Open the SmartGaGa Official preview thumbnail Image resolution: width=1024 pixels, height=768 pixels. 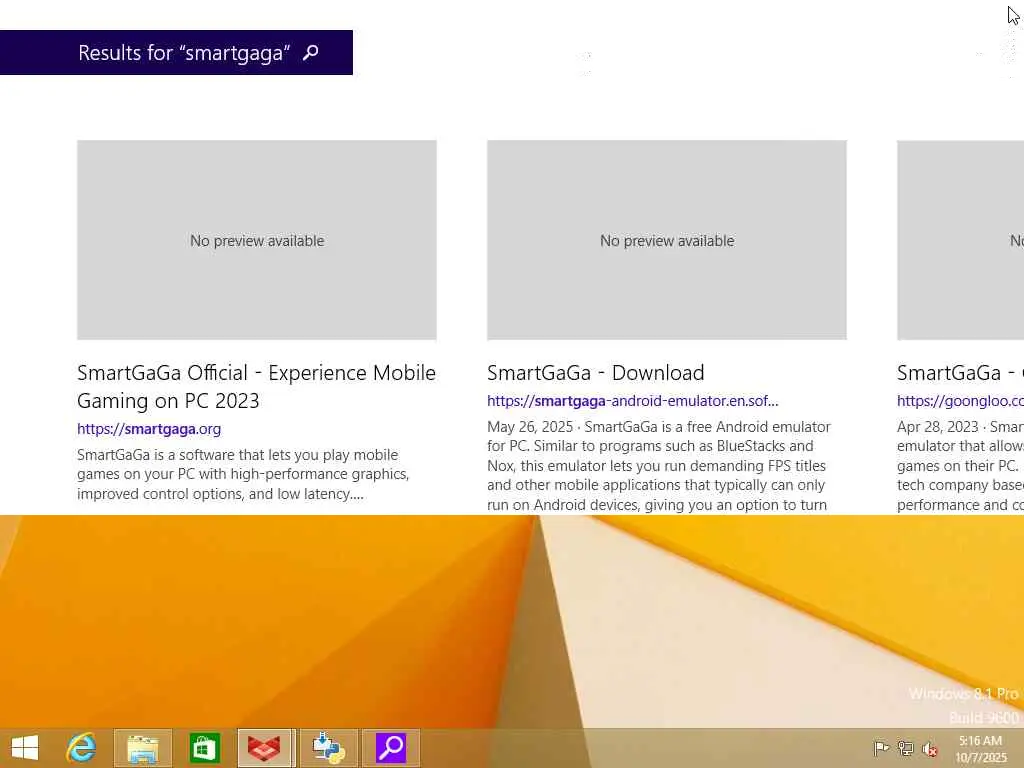click(257, 240)
